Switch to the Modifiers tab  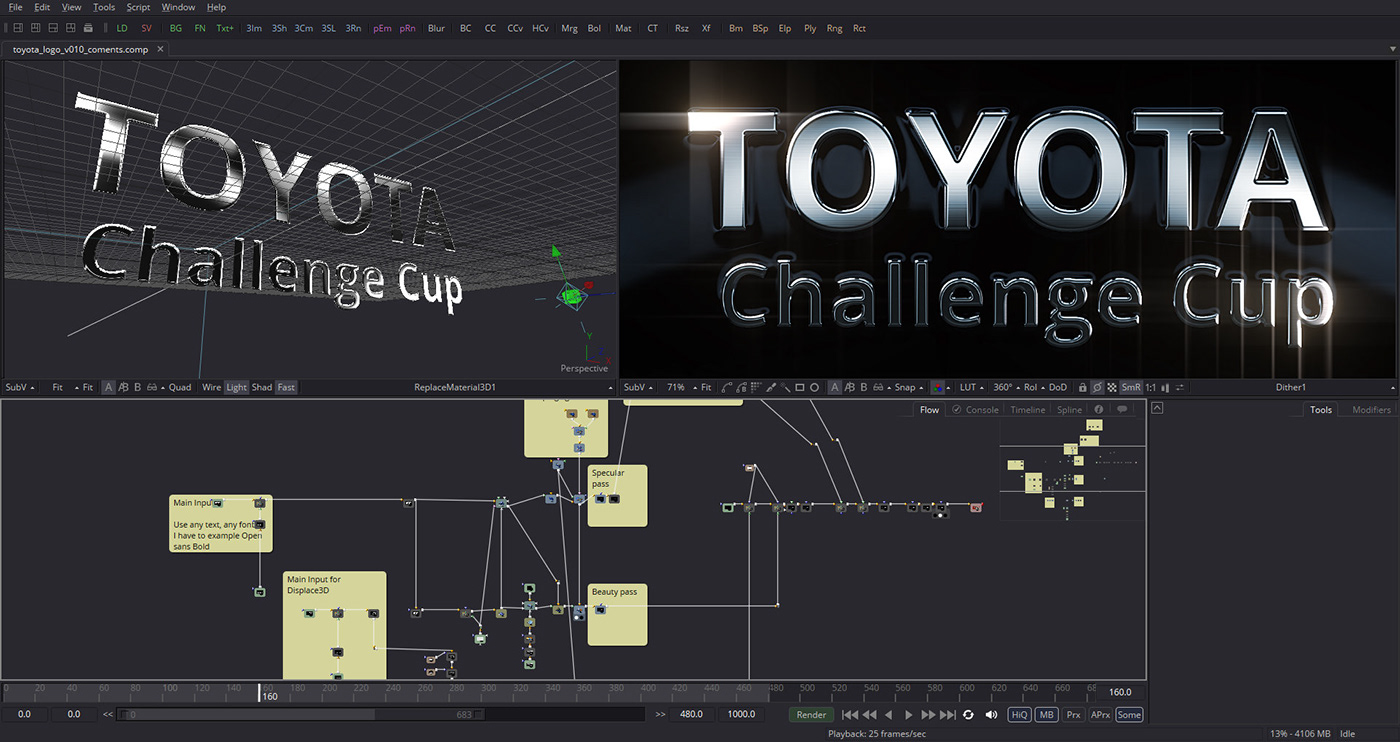1371,410
